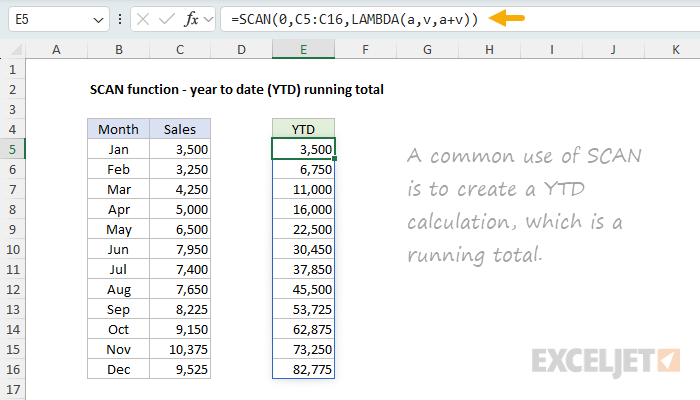Select column C header
Screen dimensions: 700x400
(179, 49)
